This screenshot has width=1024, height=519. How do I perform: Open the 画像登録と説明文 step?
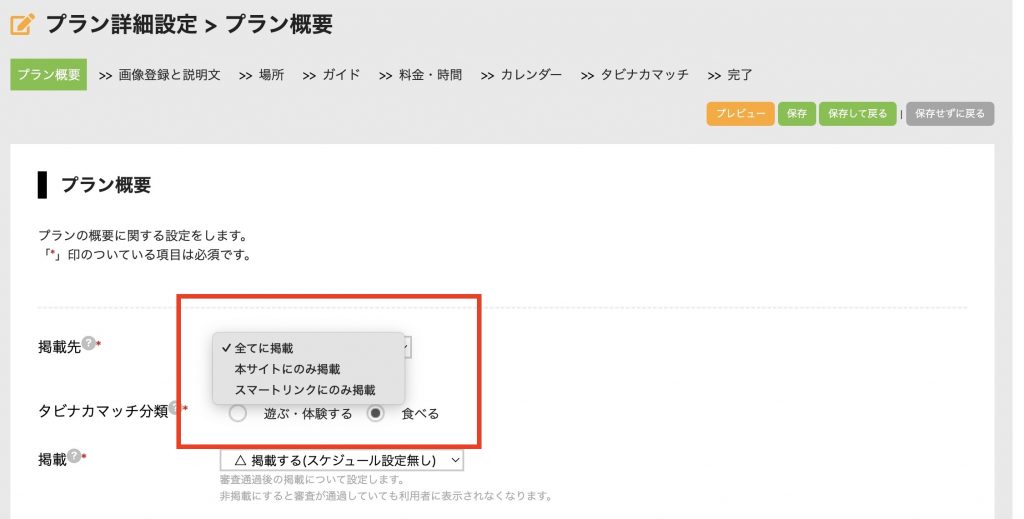(x=169, y=75)
